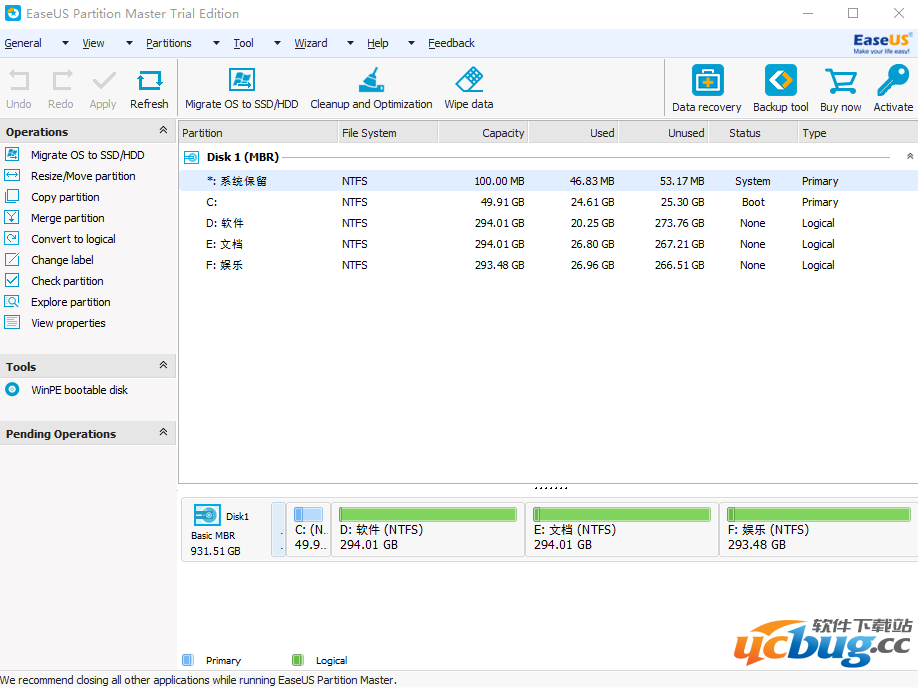Open the Partitions menu dropdown arrow
Image resolution: width=918 pixels, height=688 pixels.
tap(216, 43)
